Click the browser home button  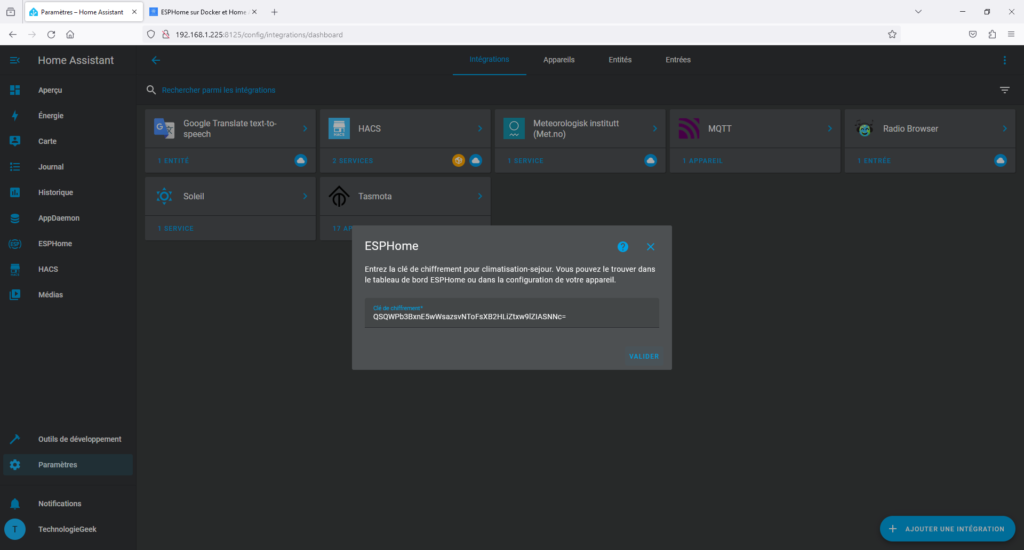70,35
